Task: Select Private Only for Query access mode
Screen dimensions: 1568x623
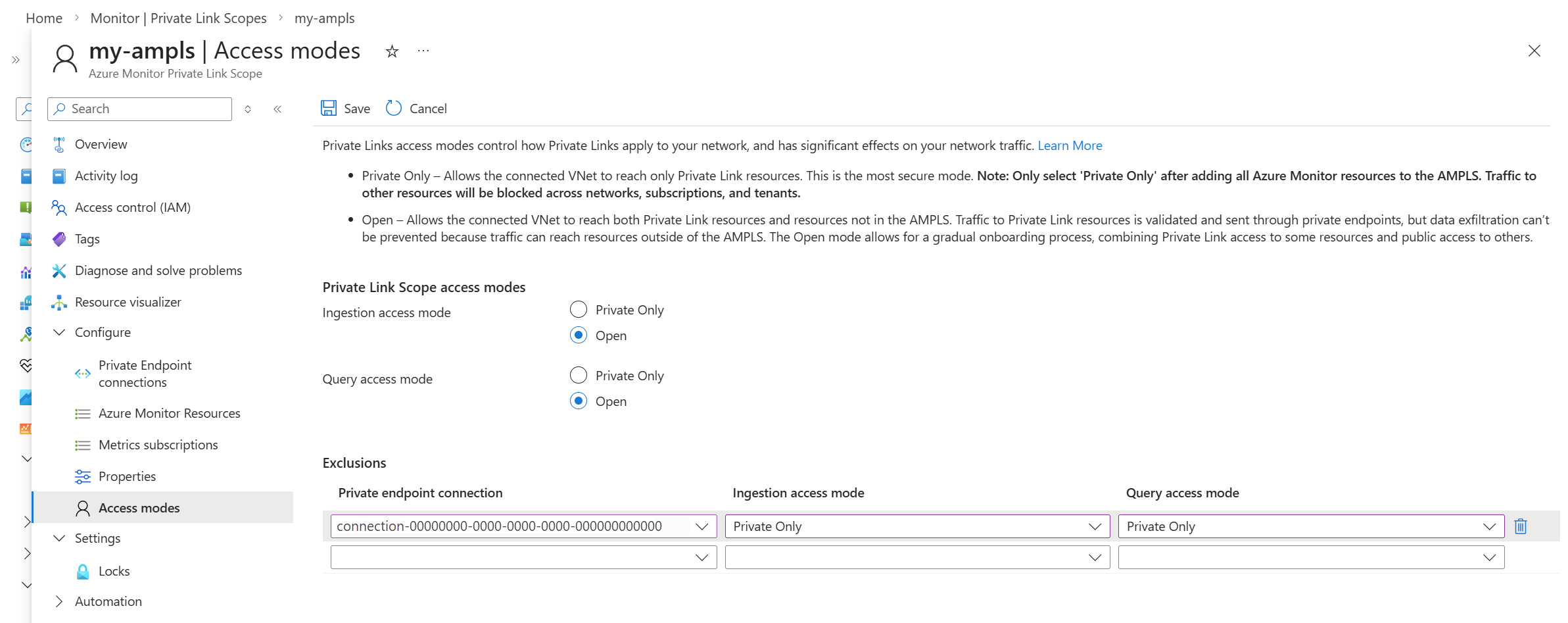Action: [x=579, y=375]
